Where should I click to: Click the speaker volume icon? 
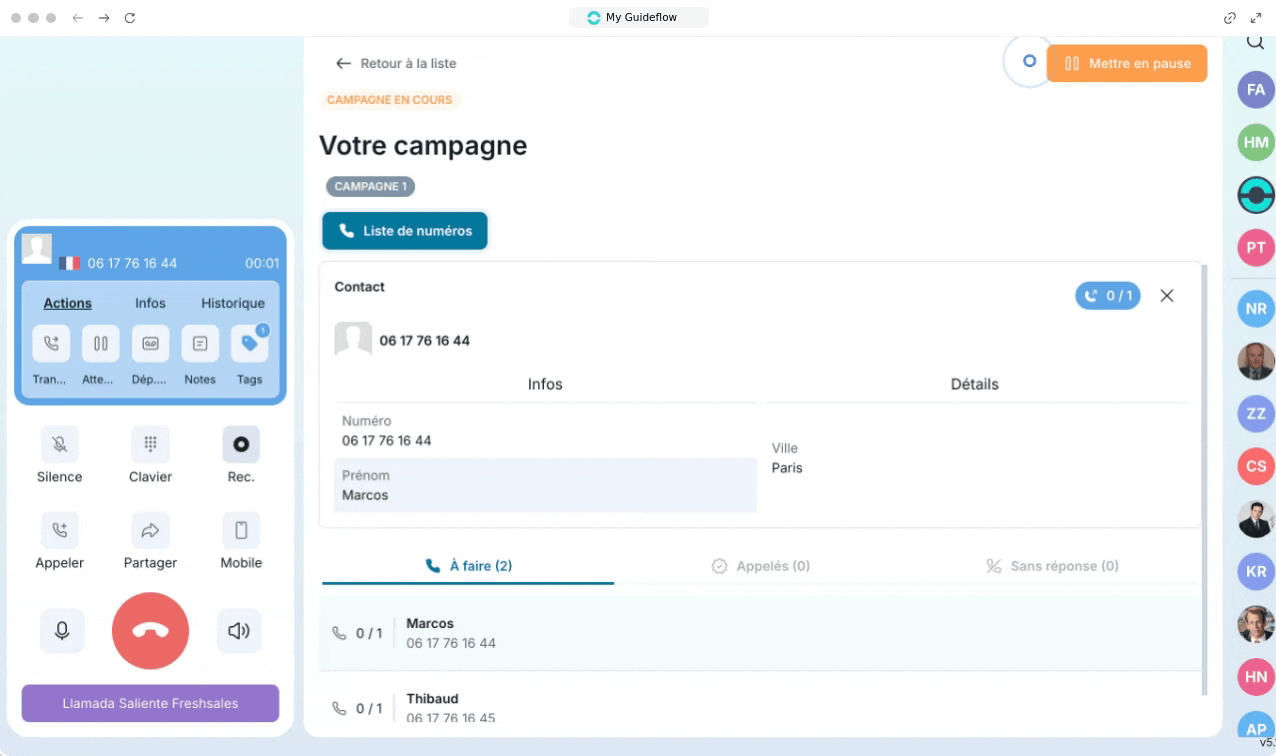tap(239, 631)
